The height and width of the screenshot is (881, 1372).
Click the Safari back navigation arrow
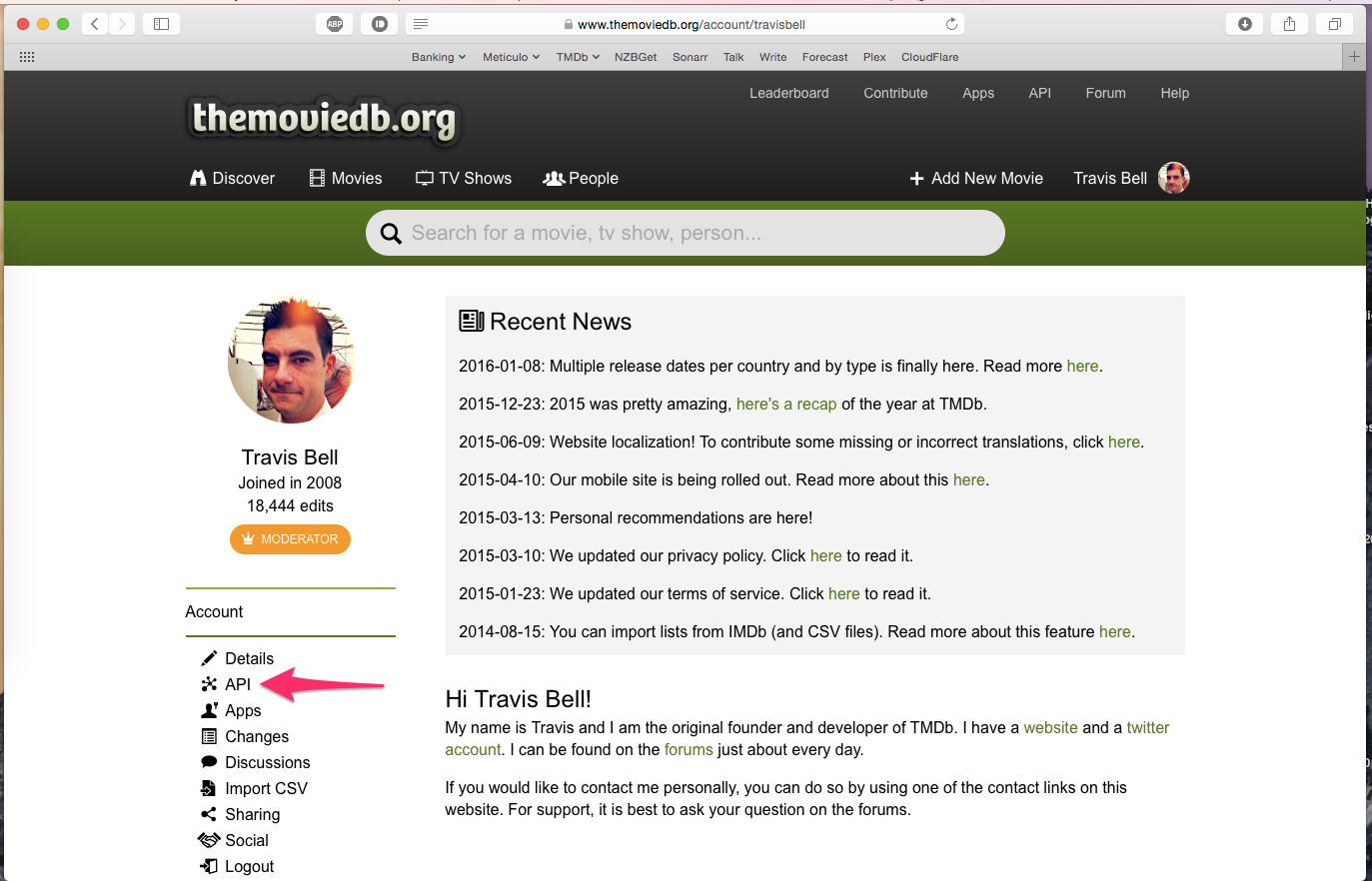tap(95, 24)
